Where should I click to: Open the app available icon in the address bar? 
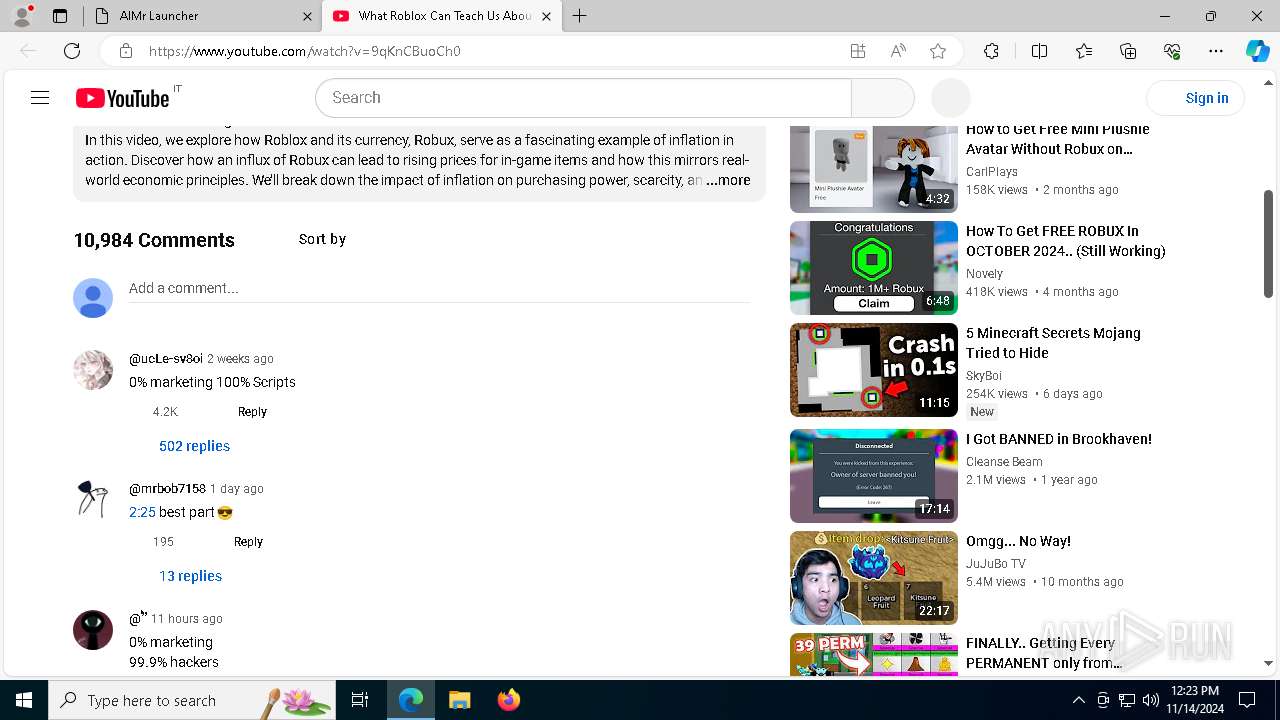pos(857,51)
